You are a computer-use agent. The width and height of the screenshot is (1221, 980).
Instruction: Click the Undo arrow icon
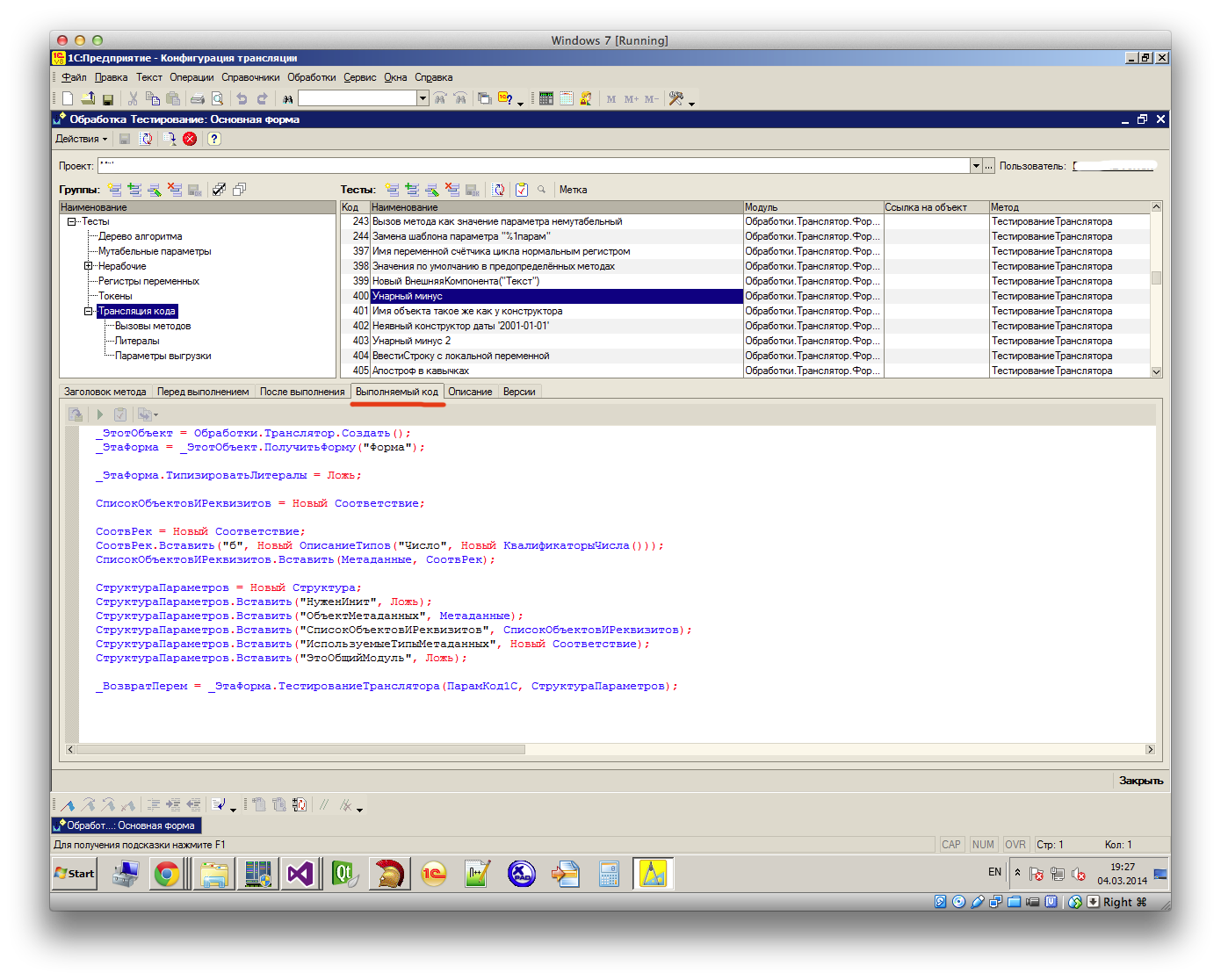pyautogui.click(x=242, y=99)
